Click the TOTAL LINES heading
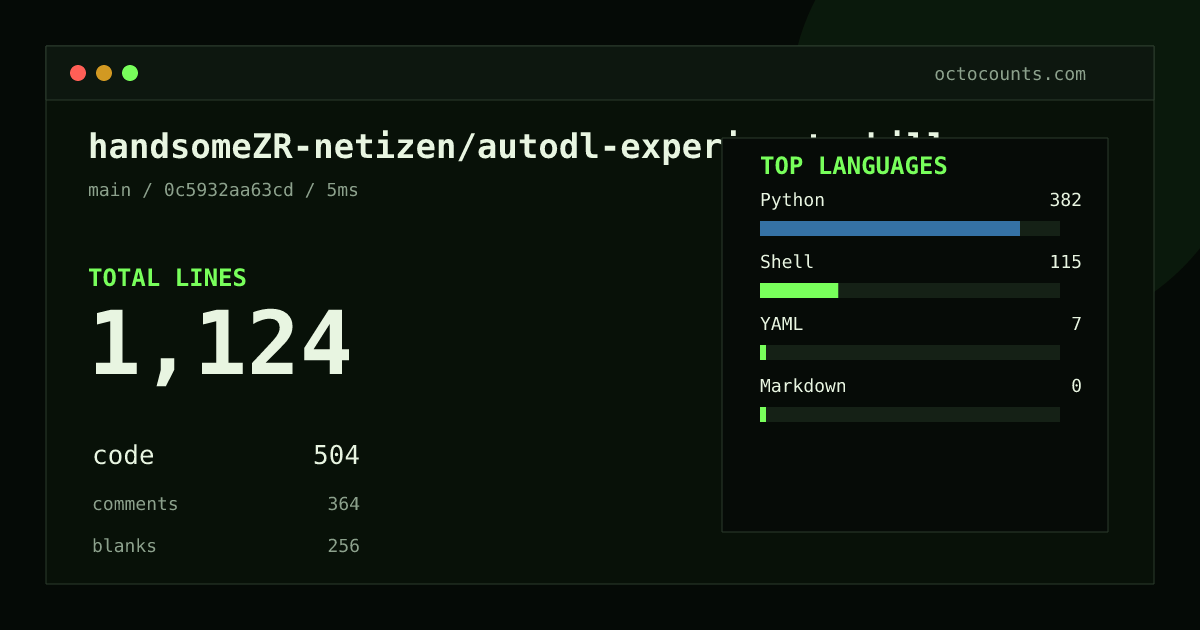The height and width of the screenshot is (630, 1200). click(x=167, y=278)
